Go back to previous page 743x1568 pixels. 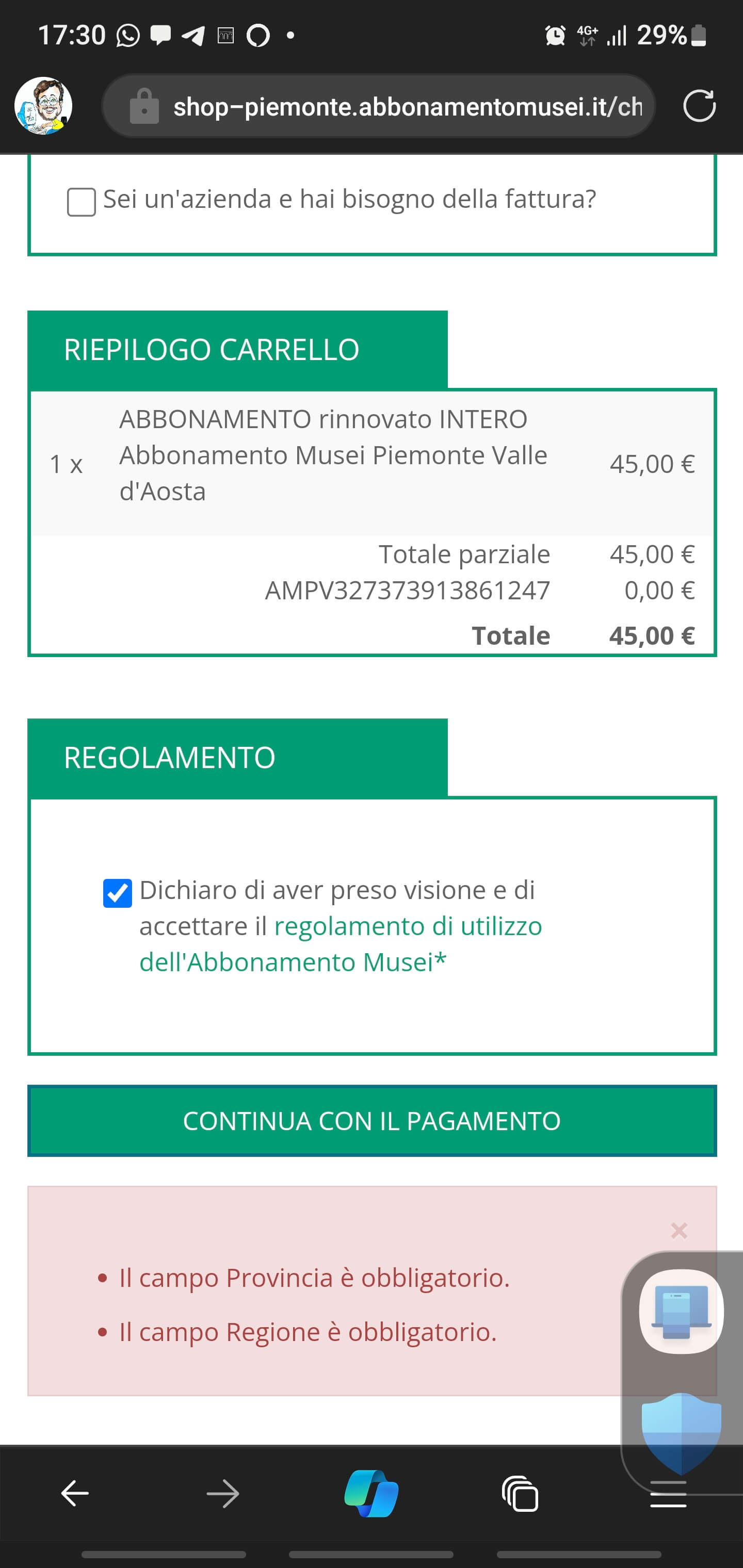pyautogui.click(x=75, y=1493)
